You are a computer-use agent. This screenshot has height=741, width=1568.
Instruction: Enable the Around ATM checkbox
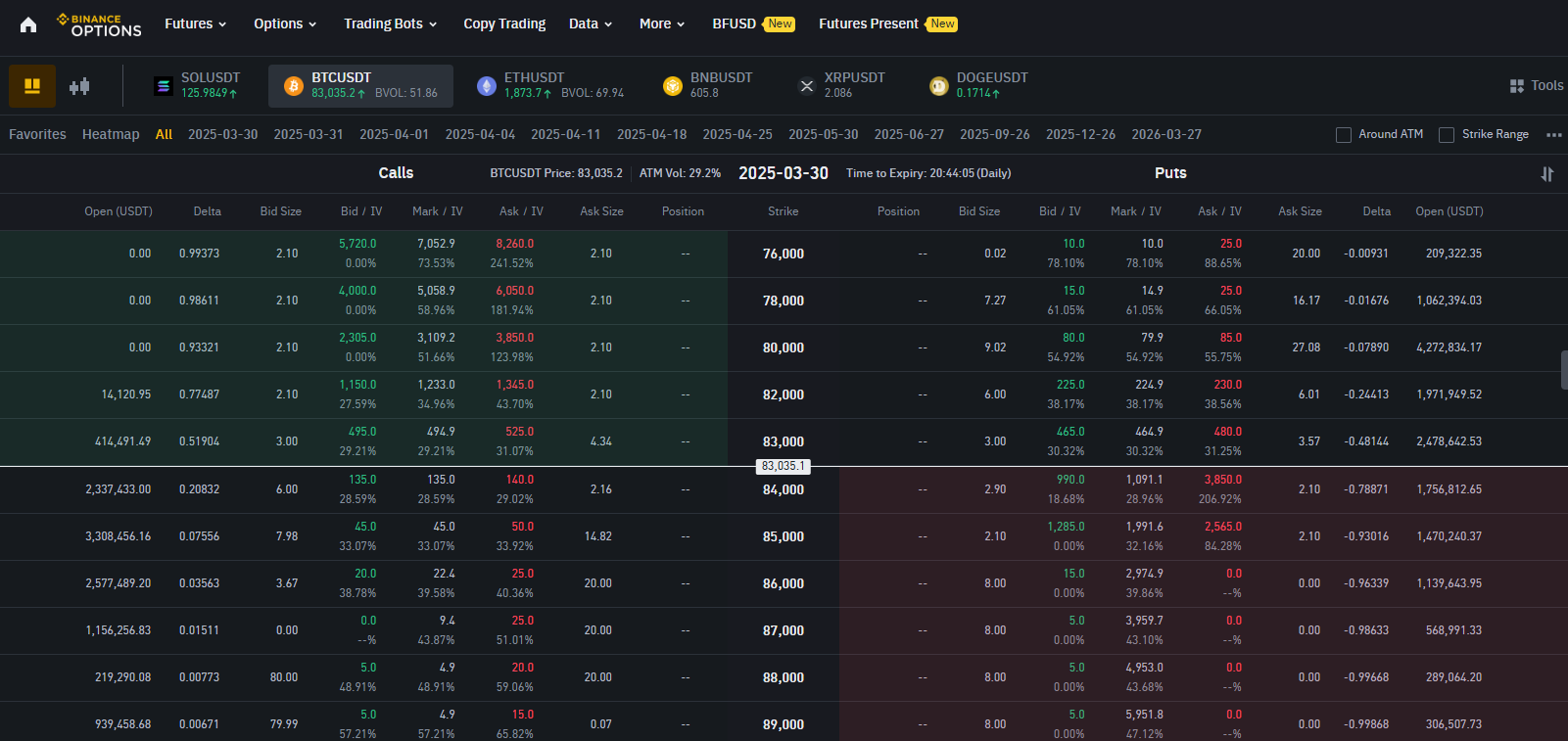click(x=1344, y=135)
